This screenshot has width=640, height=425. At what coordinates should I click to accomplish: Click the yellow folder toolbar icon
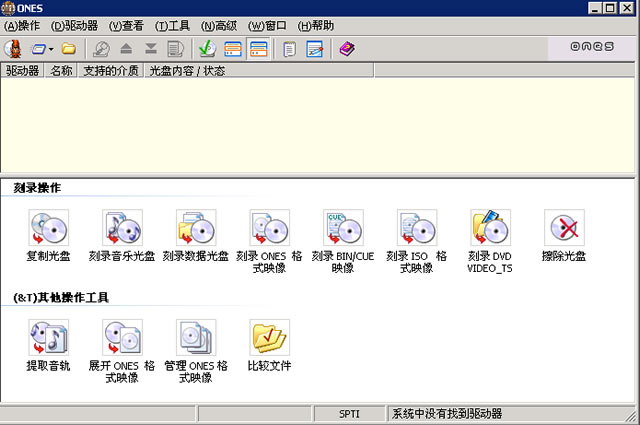tap(69, 49)
